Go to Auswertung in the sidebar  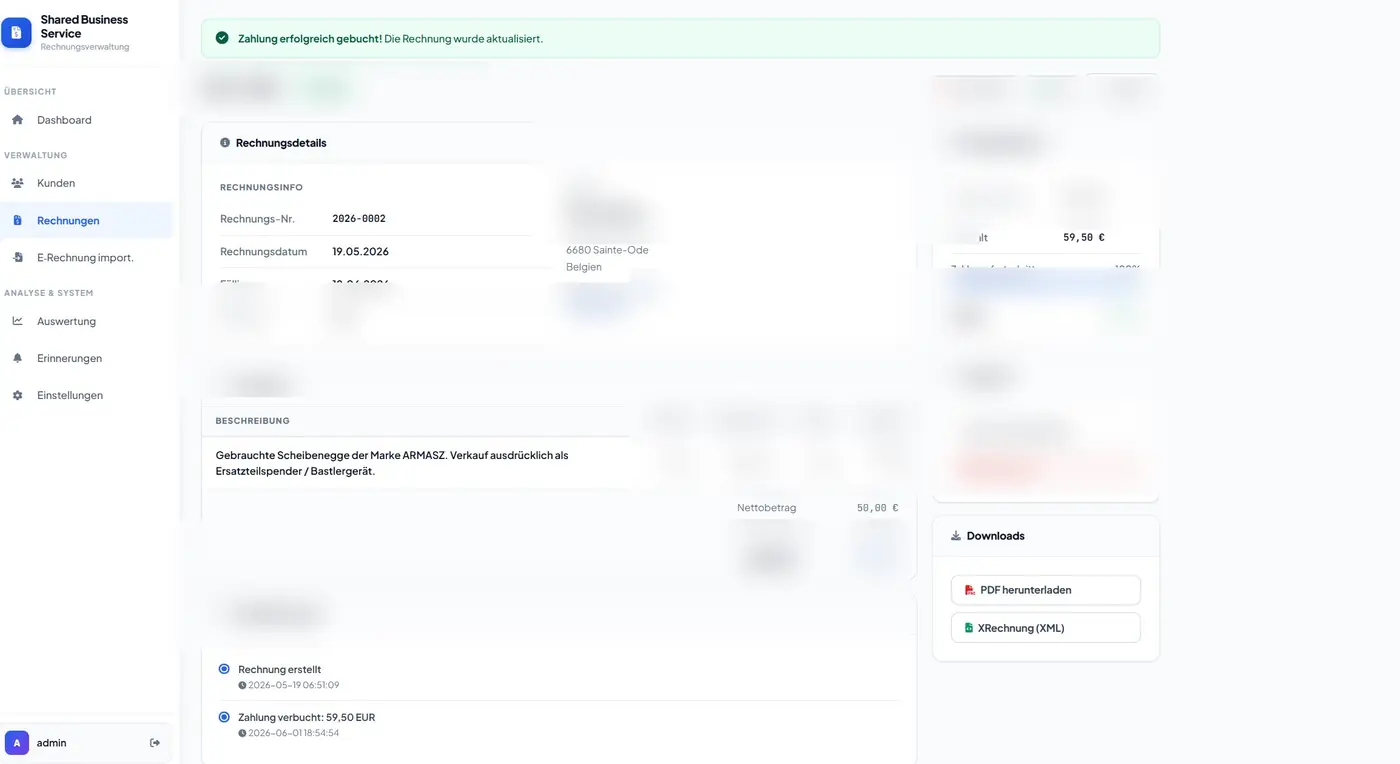pos(86,321)
